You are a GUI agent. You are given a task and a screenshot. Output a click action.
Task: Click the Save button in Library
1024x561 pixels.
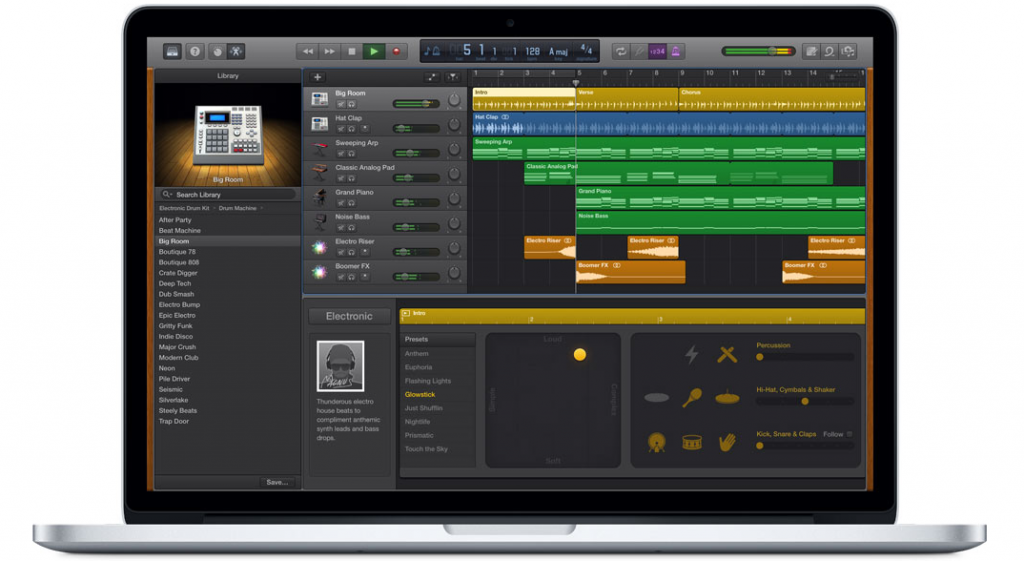coord(277,482)
